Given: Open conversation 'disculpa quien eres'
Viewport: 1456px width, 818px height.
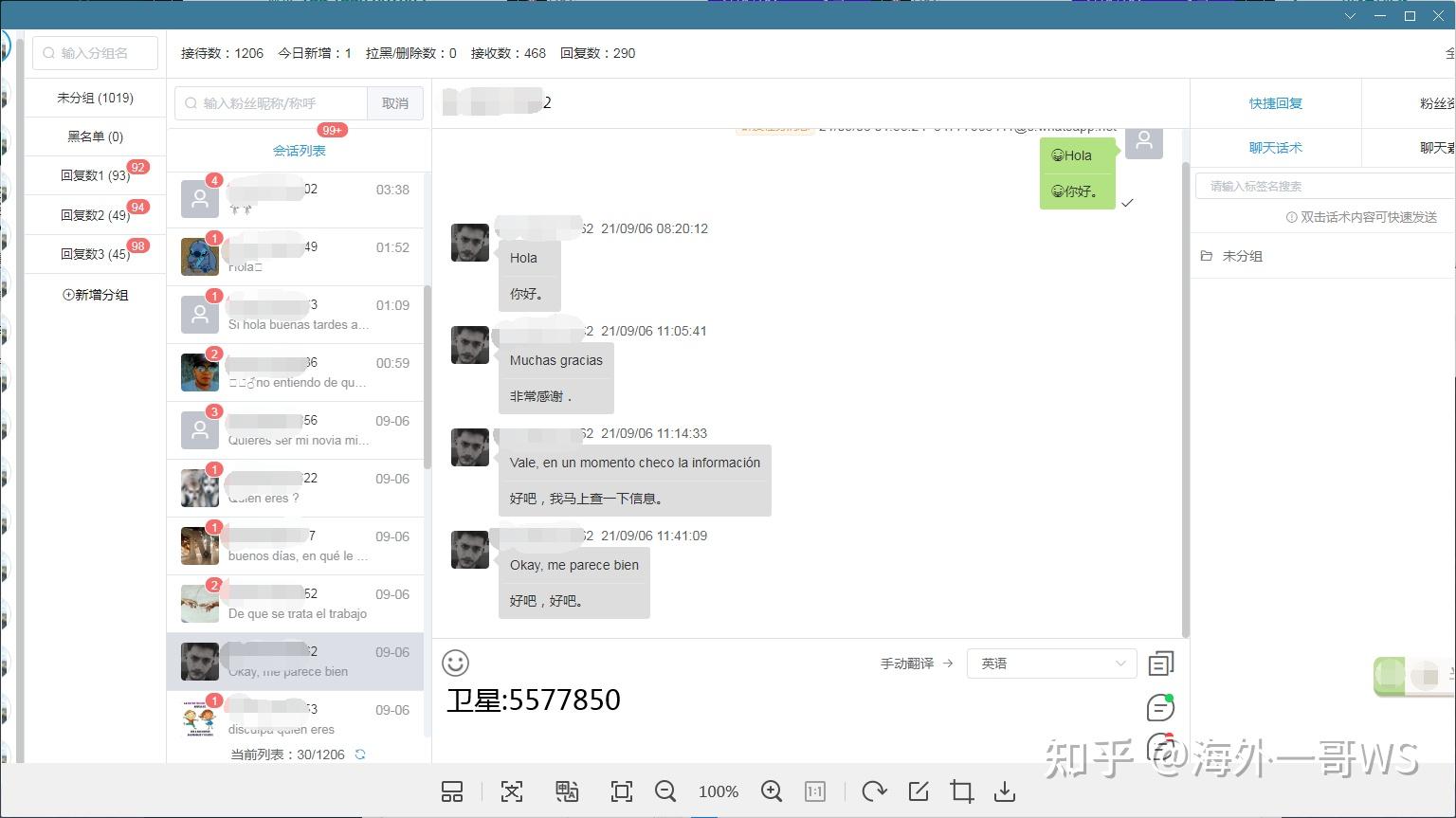Looking at the screenshot, I should click(x=295, y=719).
